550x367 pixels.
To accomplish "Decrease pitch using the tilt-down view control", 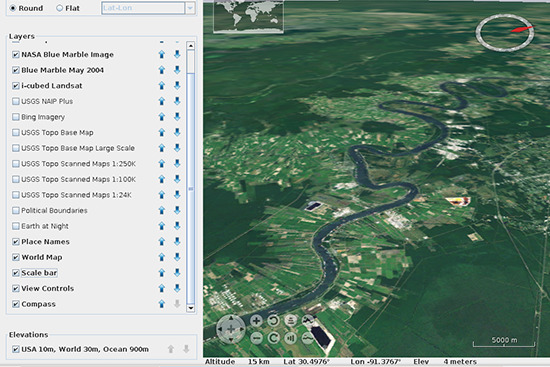I will point(291,338).
